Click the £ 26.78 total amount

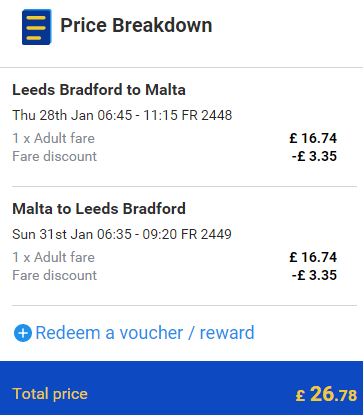pos(326,394)
